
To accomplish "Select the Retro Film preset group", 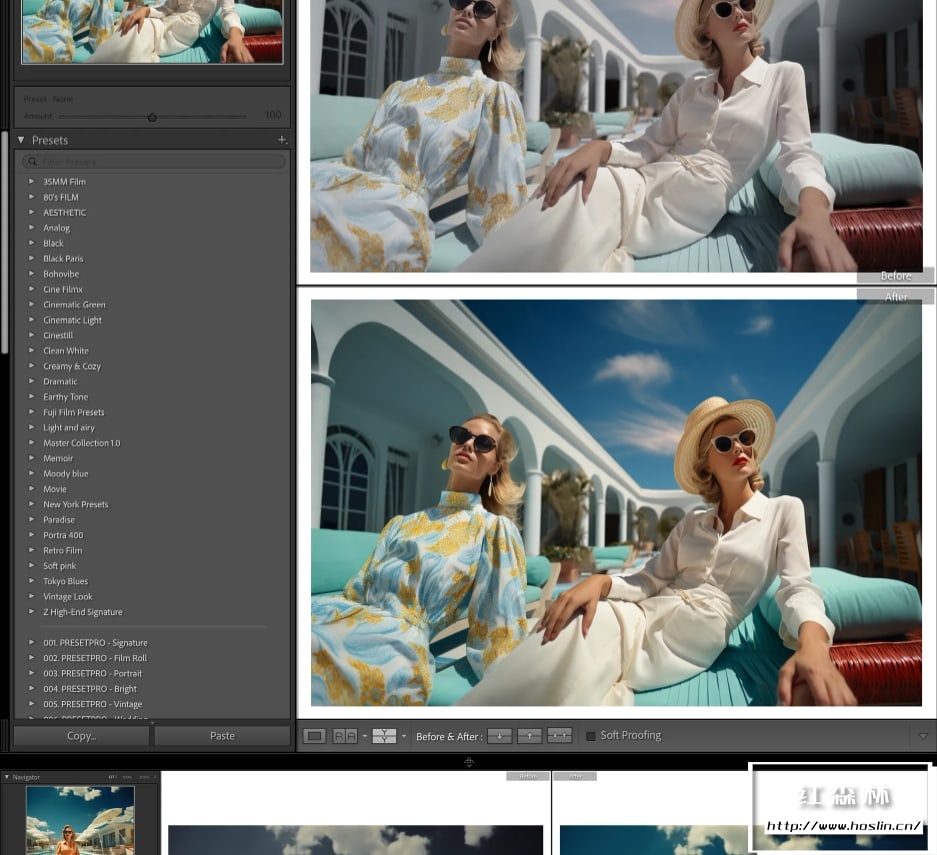I will [63, 550].
